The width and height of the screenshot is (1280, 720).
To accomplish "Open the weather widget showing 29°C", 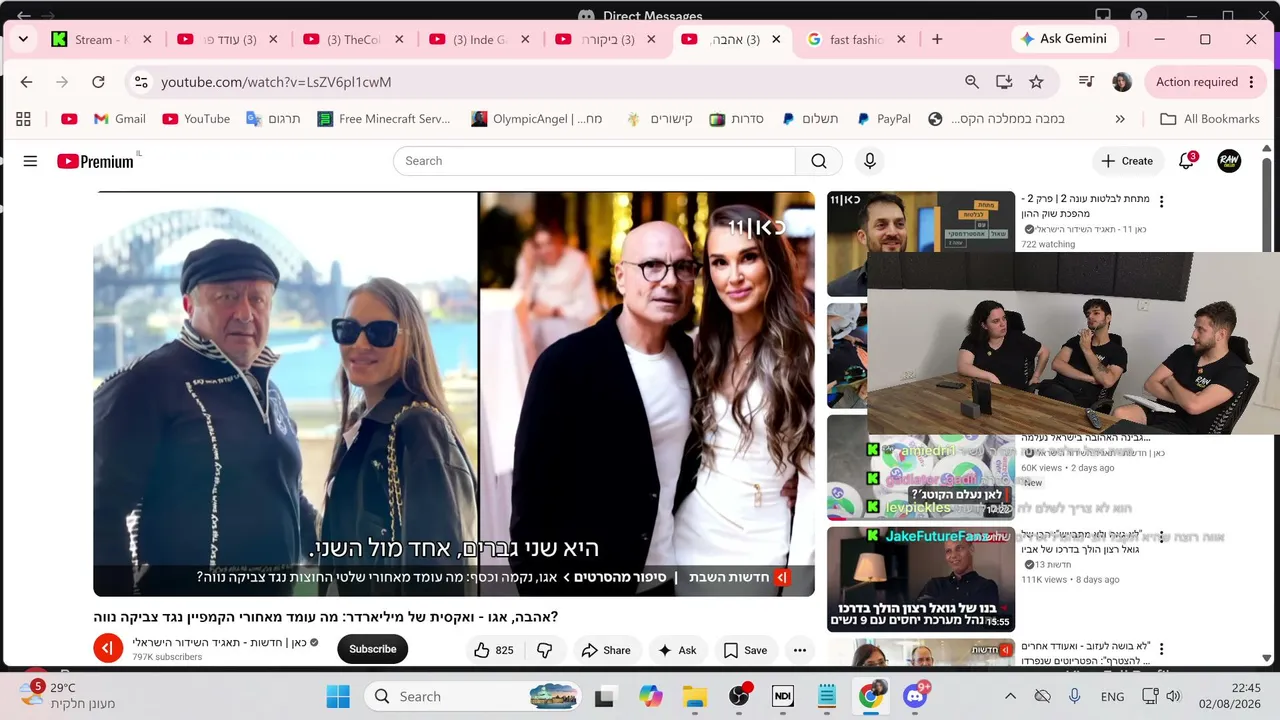I will click(x=67, y=695).
